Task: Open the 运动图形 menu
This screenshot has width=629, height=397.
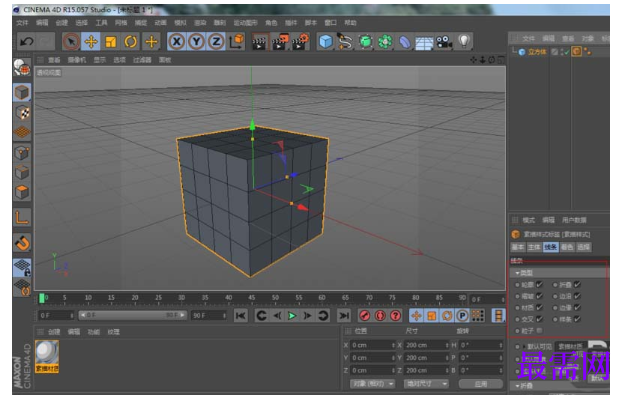Action: [246, 23]
